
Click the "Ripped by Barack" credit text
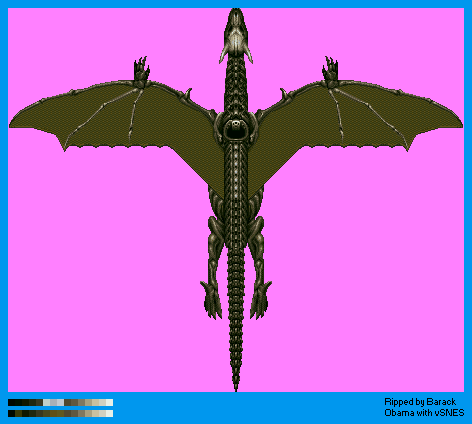coord(420,402)
